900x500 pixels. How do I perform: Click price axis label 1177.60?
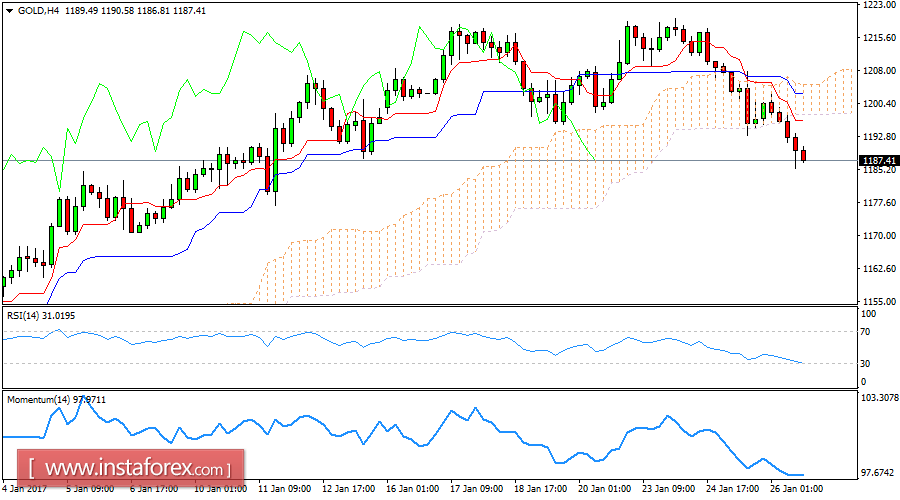(x=880, y=203)
